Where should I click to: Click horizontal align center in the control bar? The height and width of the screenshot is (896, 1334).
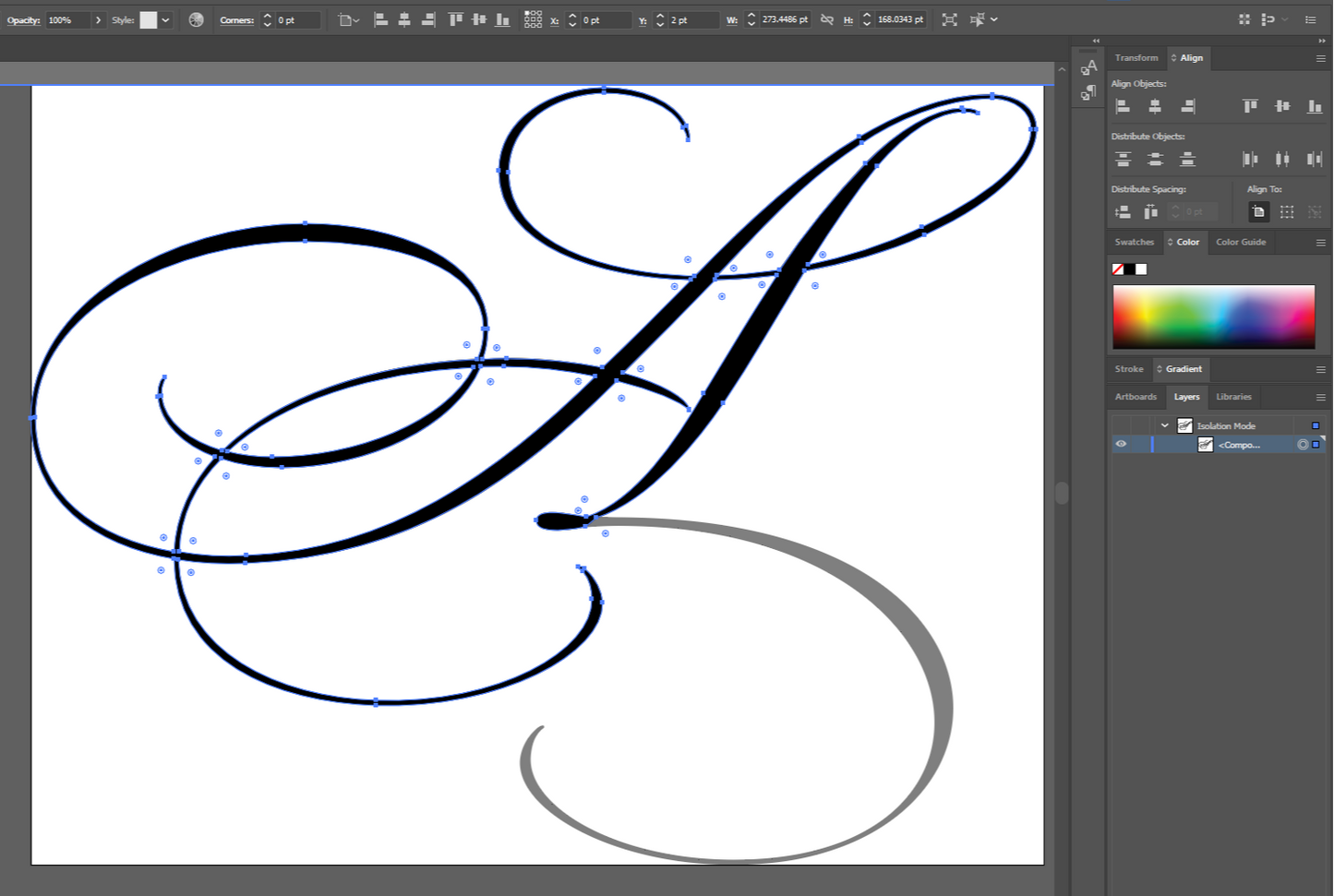pyautogui.click(x=404, y=19)
